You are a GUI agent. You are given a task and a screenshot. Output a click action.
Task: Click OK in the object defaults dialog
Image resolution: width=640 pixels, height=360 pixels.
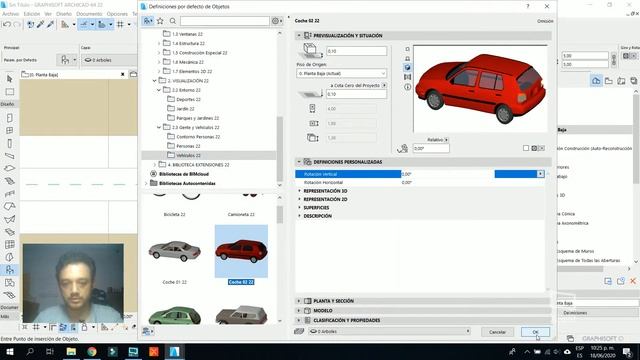[x=535, y=332]
